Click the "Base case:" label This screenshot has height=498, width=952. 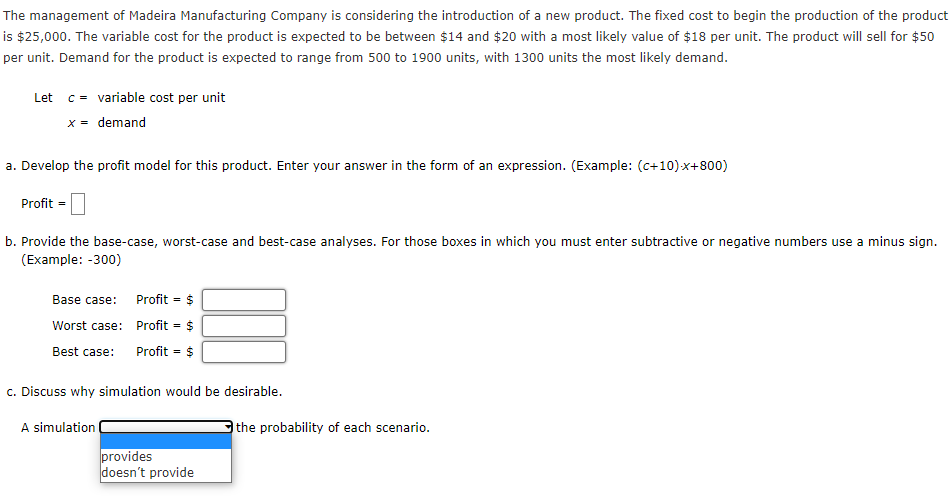click(84, 300)
